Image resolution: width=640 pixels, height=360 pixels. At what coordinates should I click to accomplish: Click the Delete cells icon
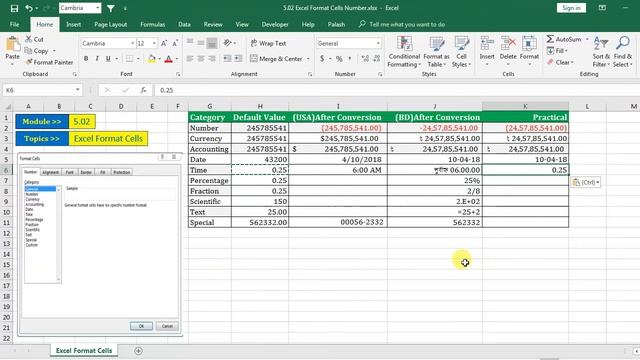(508, 44)
